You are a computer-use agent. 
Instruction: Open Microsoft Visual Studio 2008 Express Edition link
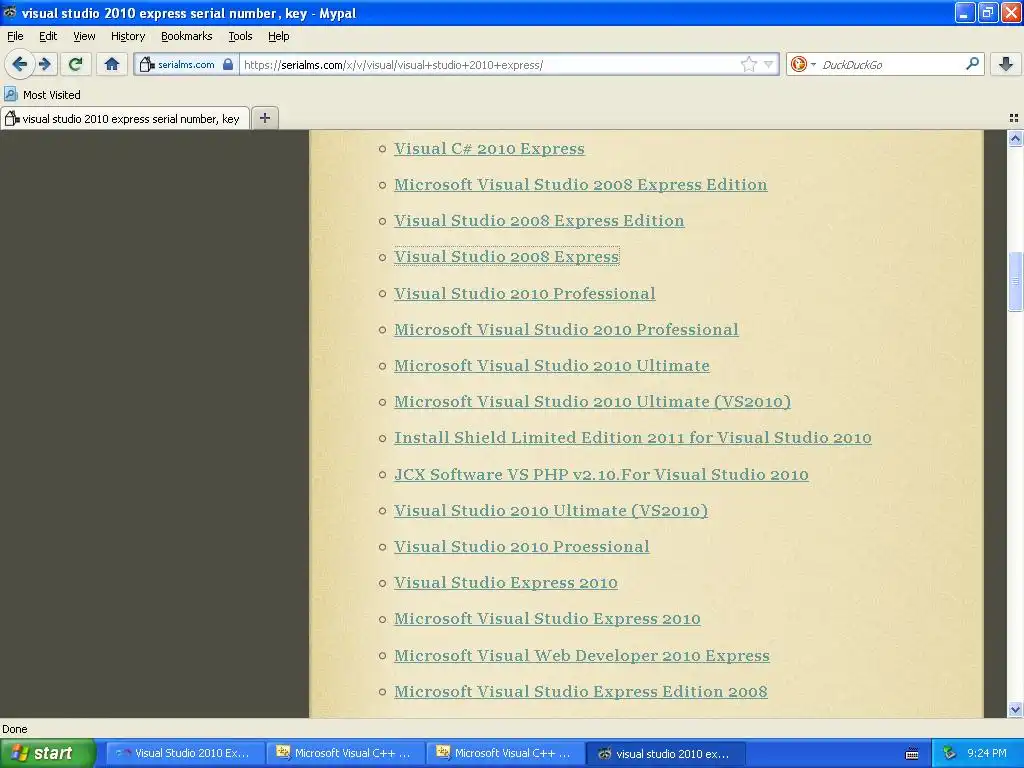click(x=581, y=185)
